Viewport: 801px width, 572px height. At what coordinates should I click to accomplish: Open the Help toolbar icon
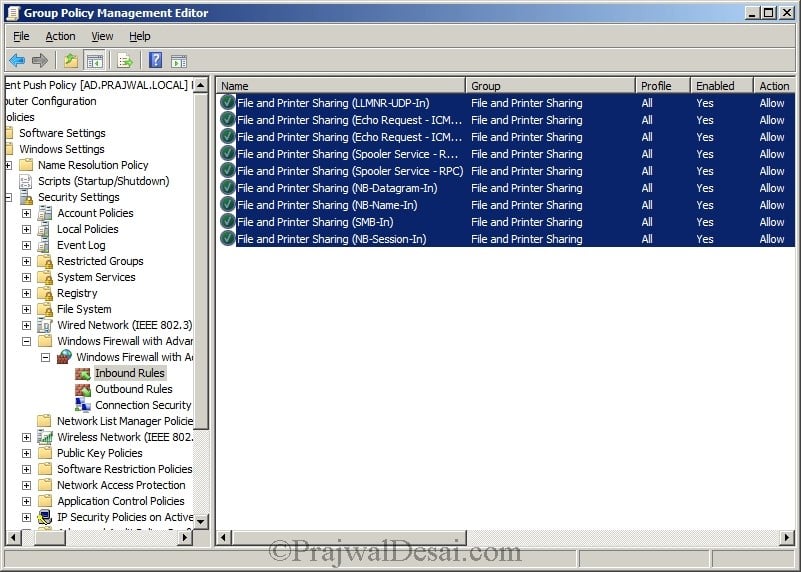tap(155, 60)
